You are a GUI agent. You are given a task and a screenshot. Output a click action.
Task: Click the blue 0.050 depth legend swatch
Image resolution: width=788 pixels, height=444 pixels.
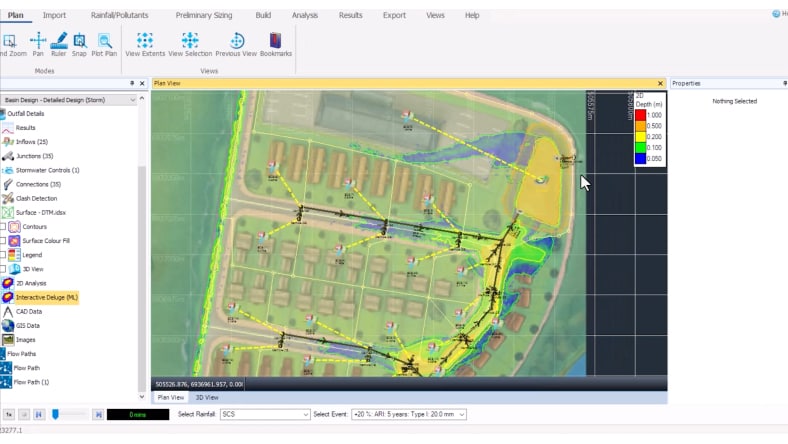640,158
